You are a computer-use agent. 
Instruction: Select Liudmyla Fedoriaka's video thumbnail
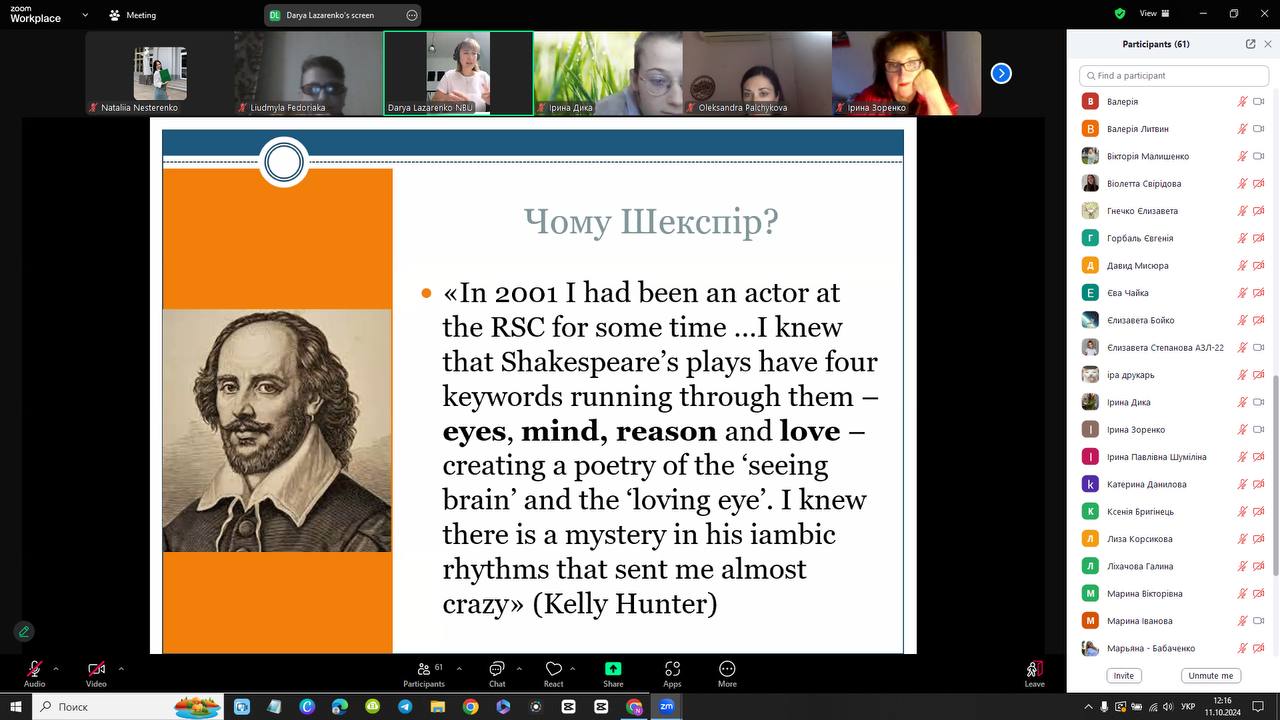(308, 73)
